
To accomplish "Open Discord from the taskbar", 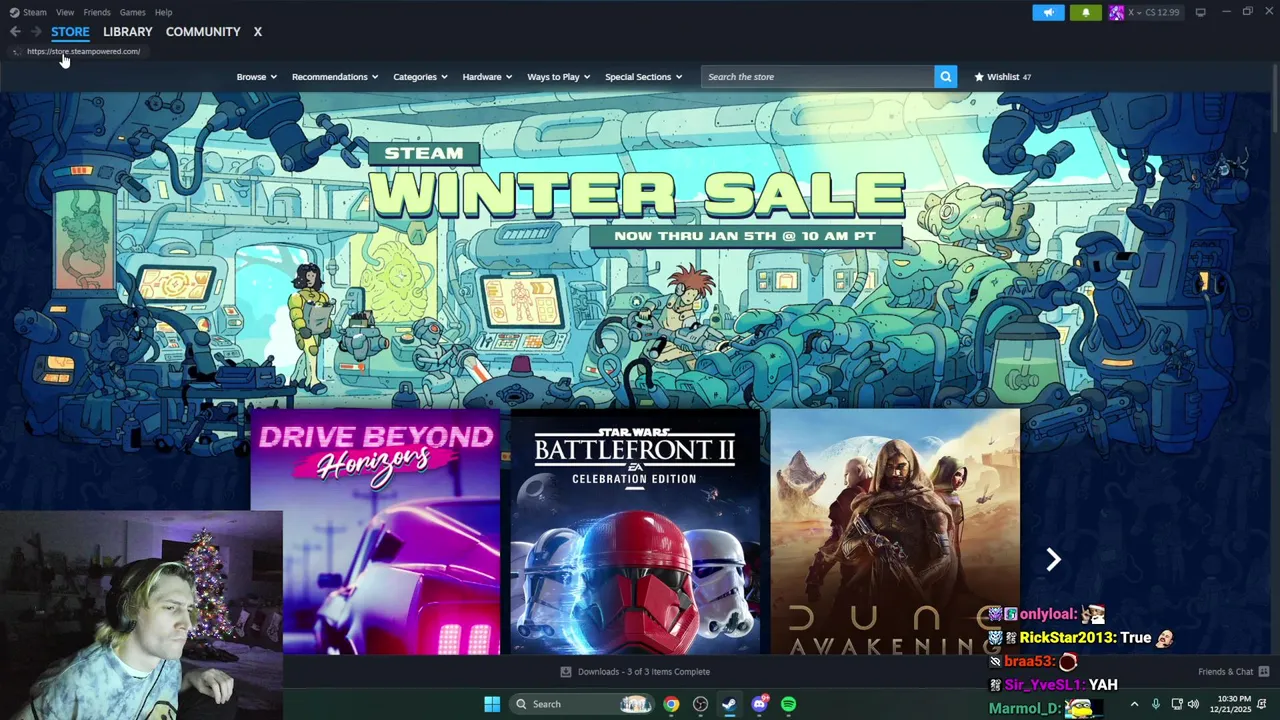I will (759, 704).
